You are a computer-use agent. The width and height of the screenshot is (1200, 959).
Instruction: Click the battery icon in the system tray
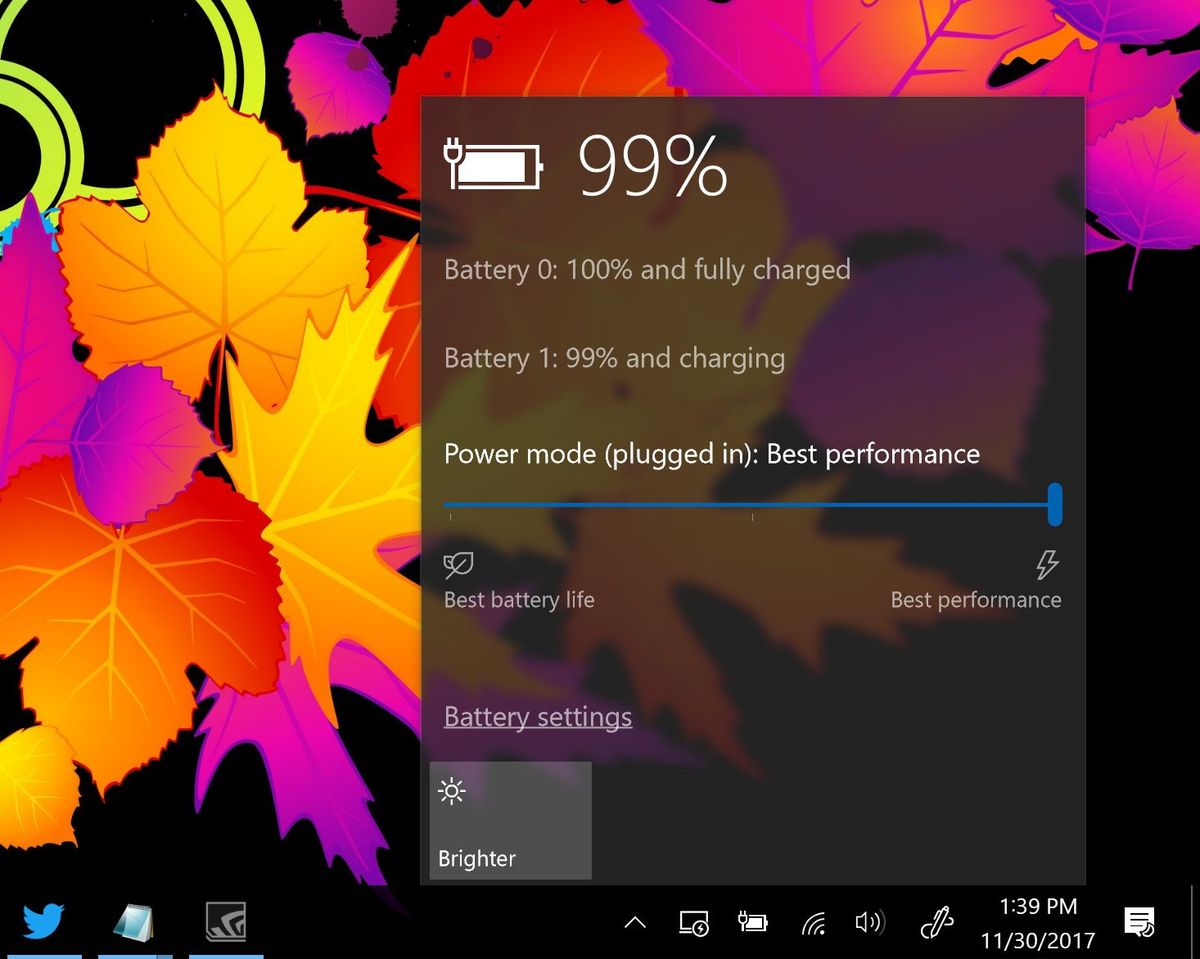point(753,923)
